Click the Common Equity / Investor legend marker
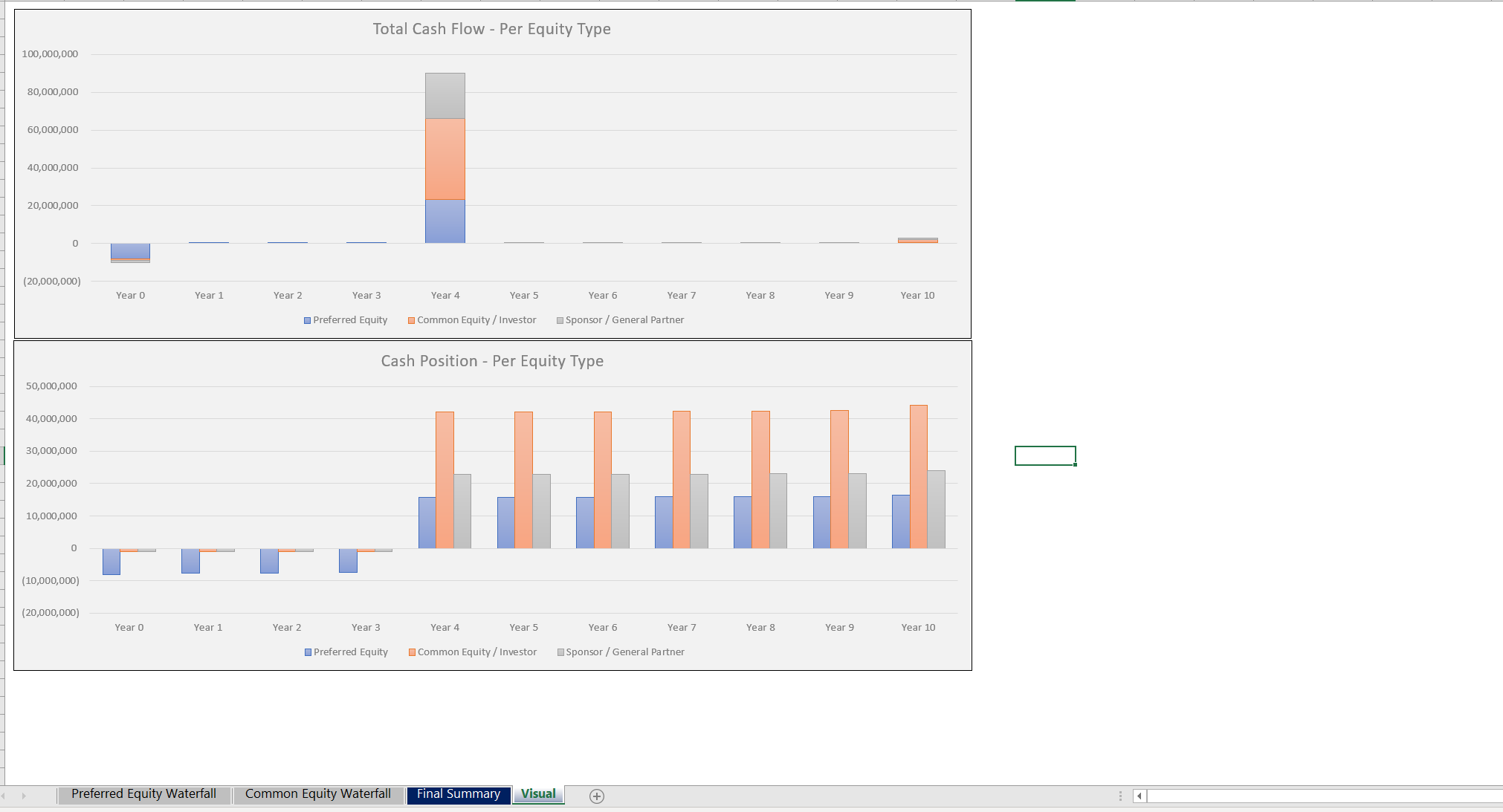This screenshot has width=1503, height=812. pyautogui.click(x=410, y=319)
